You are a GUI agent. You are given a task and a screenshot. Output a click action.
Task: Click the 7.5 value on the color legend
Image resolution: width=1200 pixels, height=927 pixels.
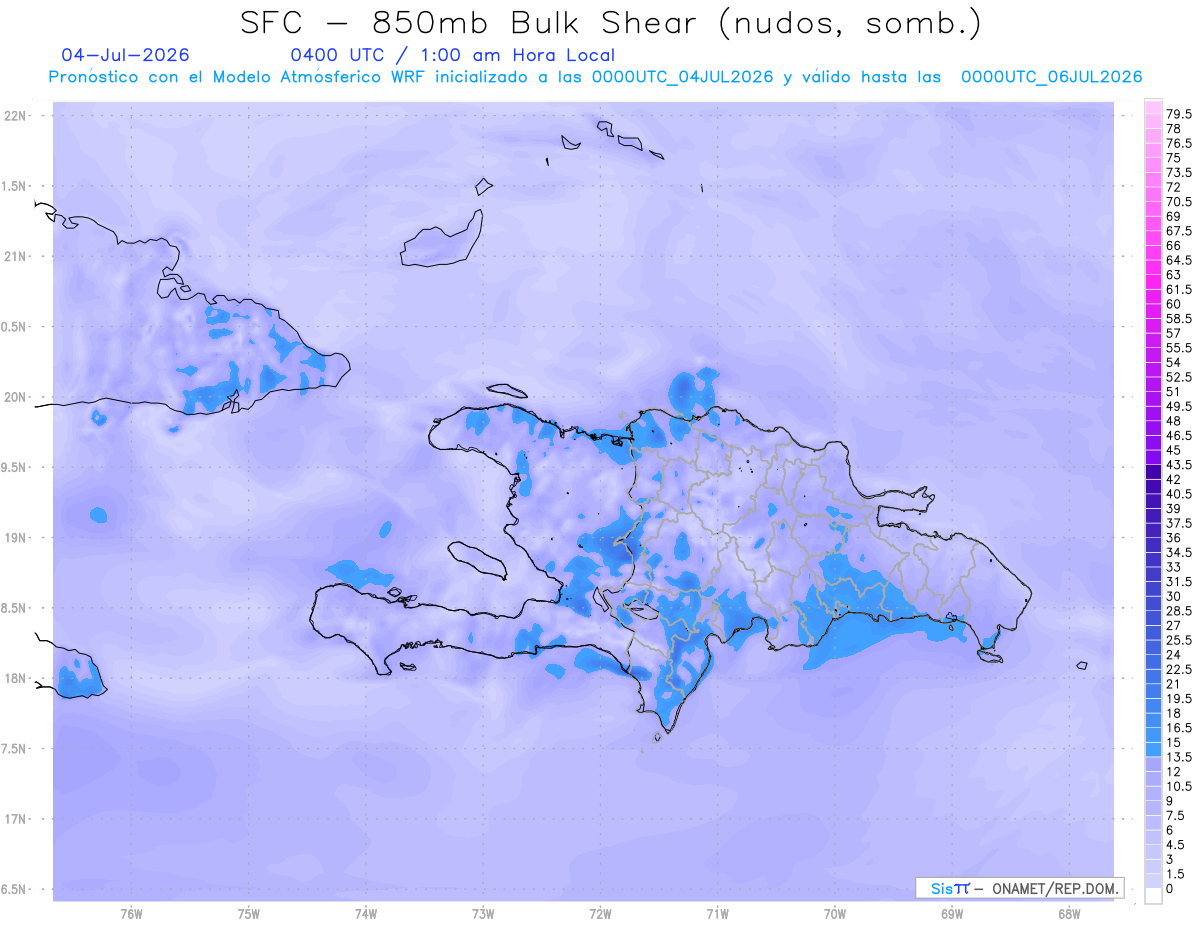(1177, 815)
